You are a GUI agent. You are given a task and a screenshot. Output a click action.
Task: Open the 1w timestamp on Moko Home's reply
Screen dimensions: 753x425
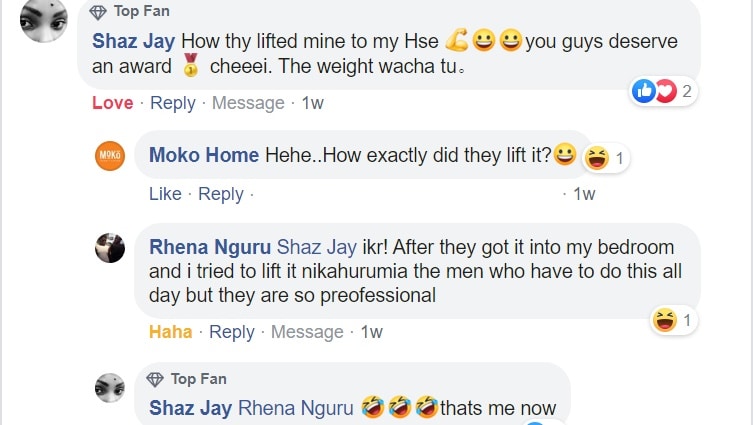[583, 194]
